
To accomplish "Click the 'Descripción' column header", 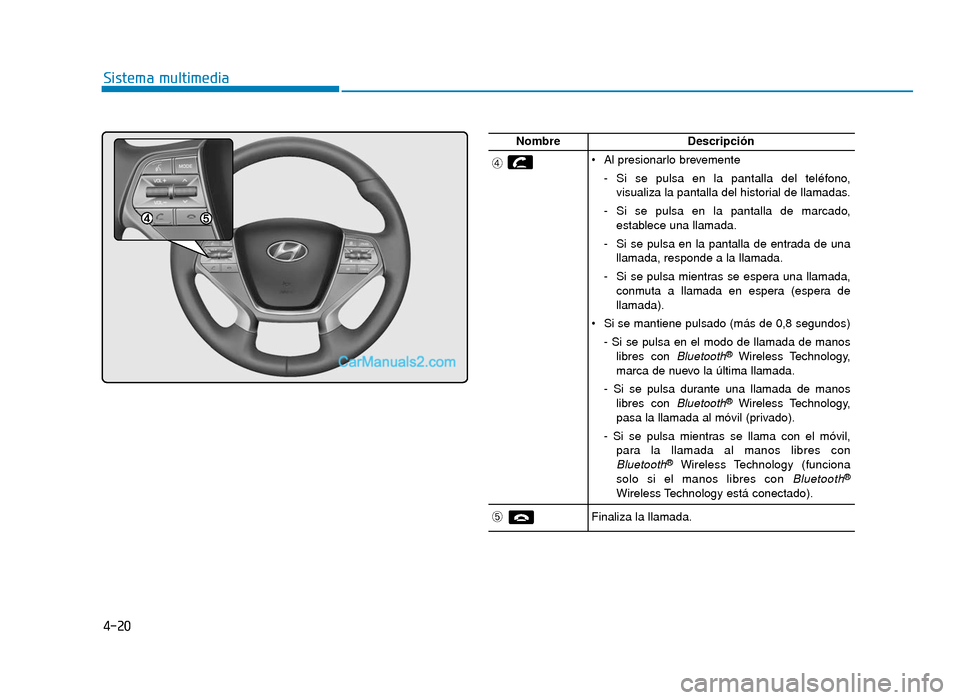I will (x=721, y=141).
